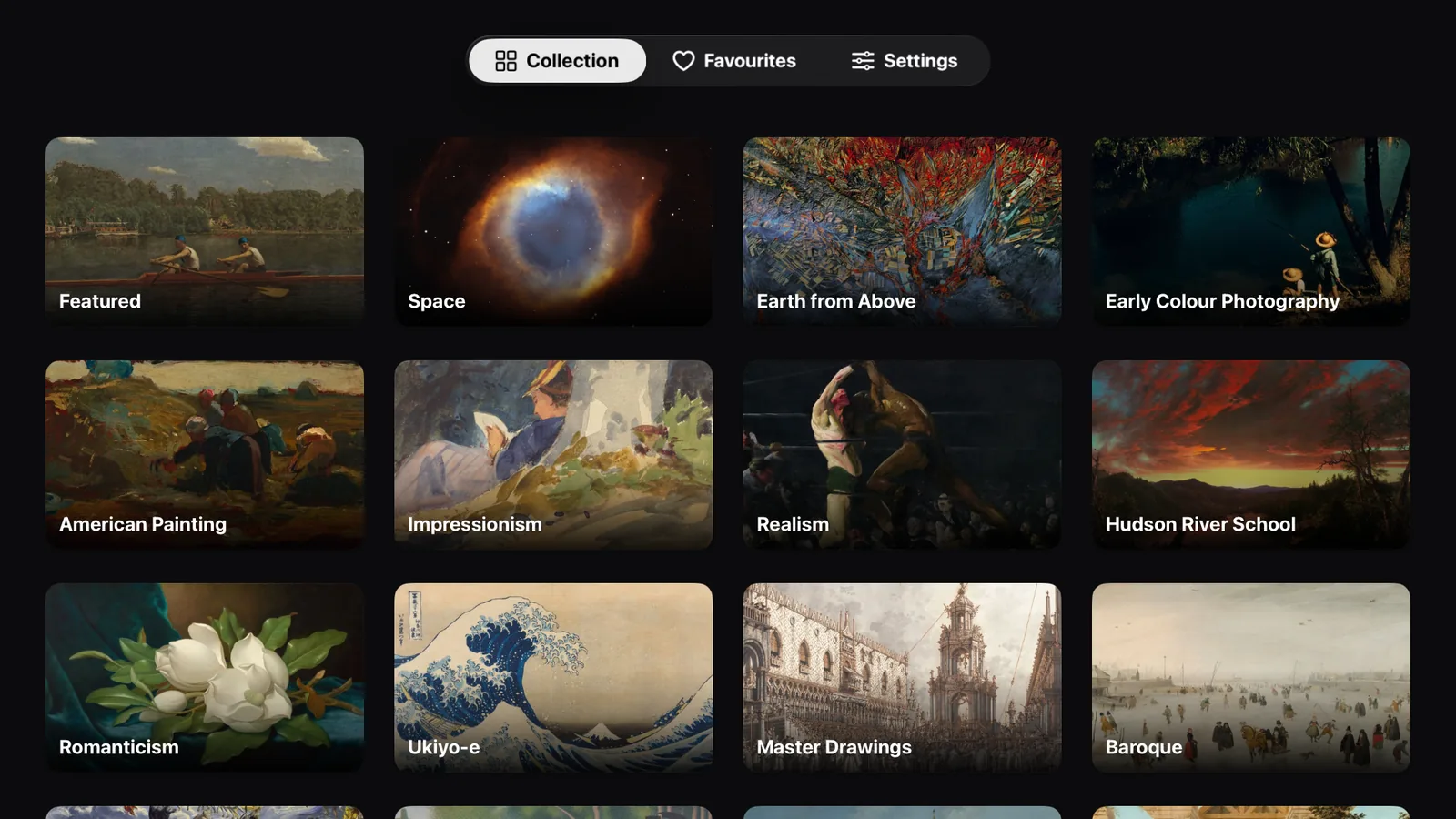Open the Space nebula collection
The image size is (1456, 819).
tap(553, 231)
